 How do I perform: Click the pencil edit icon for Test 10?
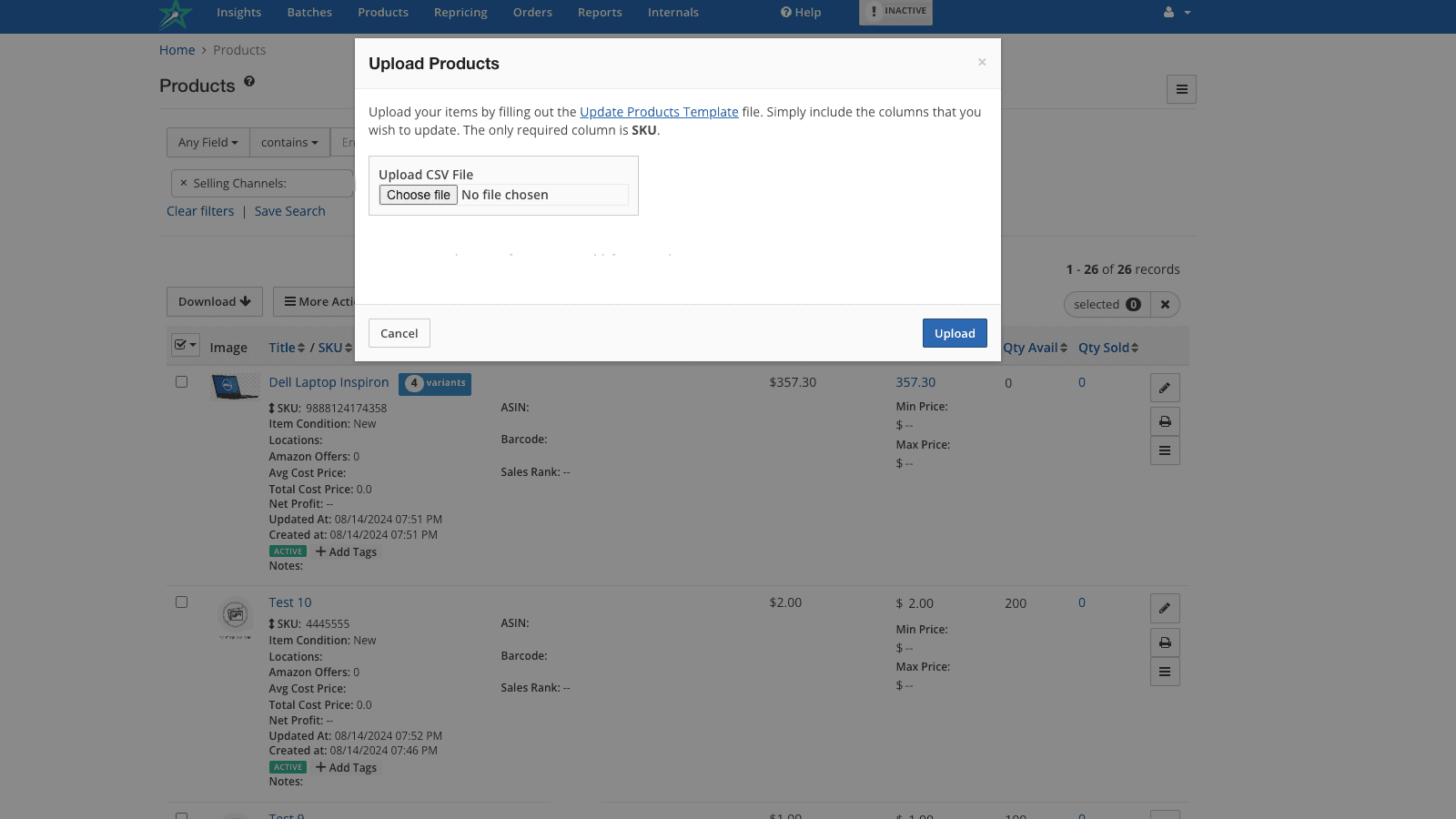click(1165, 608)
